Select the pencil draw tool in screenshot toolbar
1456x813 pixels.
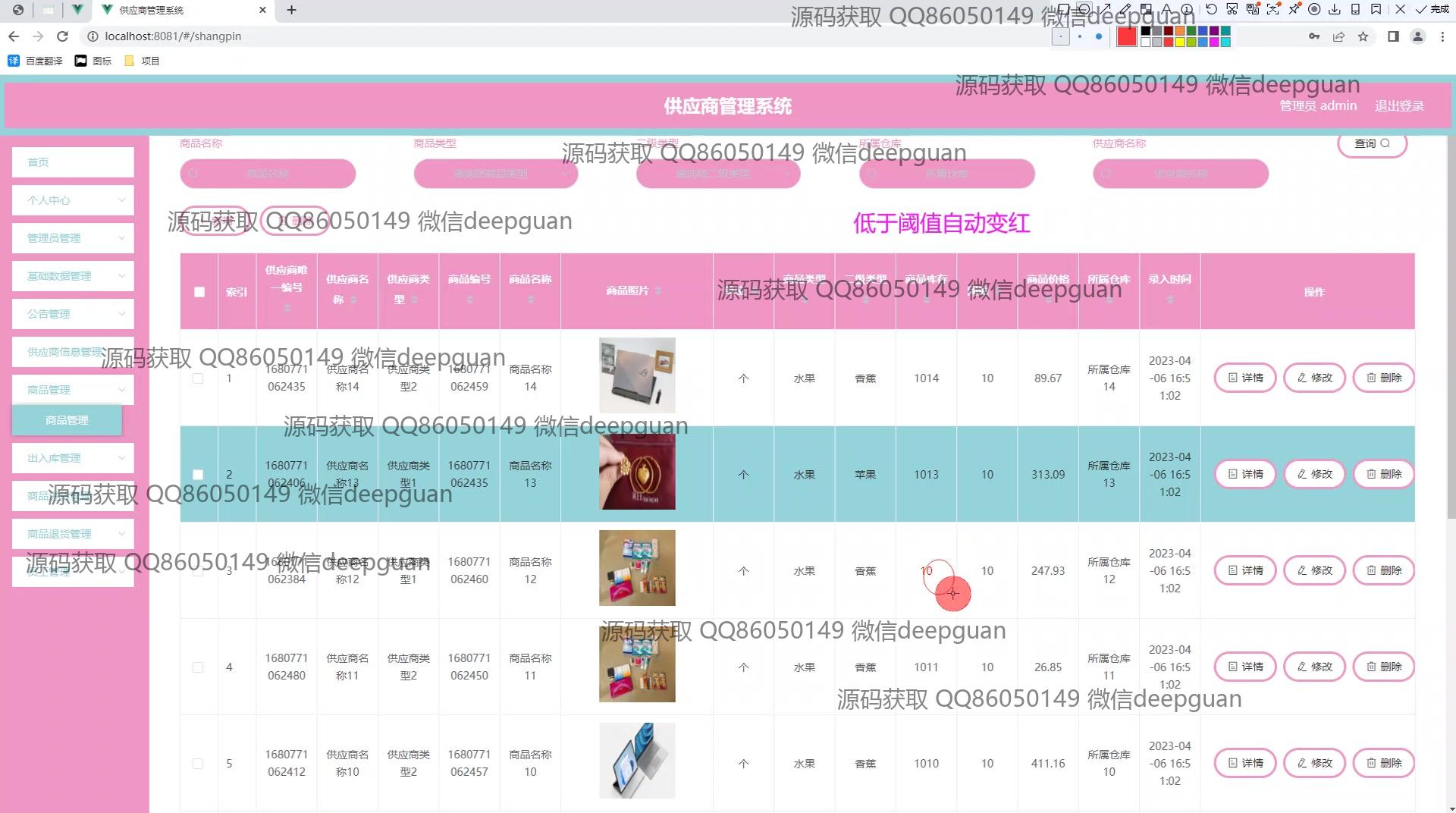point(1126,10)
